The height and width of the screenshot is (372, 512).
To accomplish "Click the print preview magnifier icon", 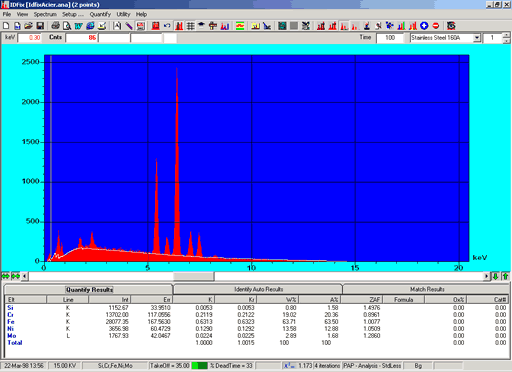I will click(67, 26).
